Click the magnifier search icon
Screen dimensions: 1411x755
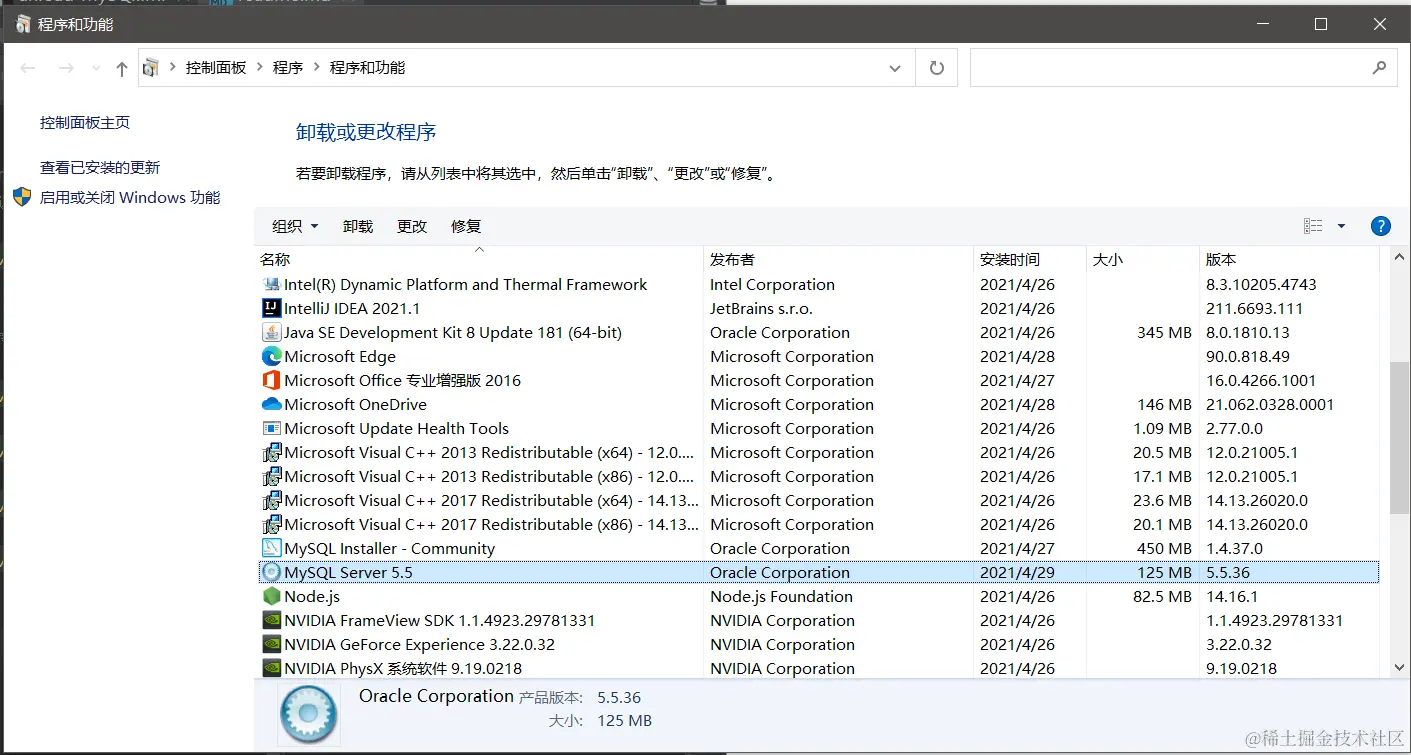pyautogui.click(x=1379, y=68)
